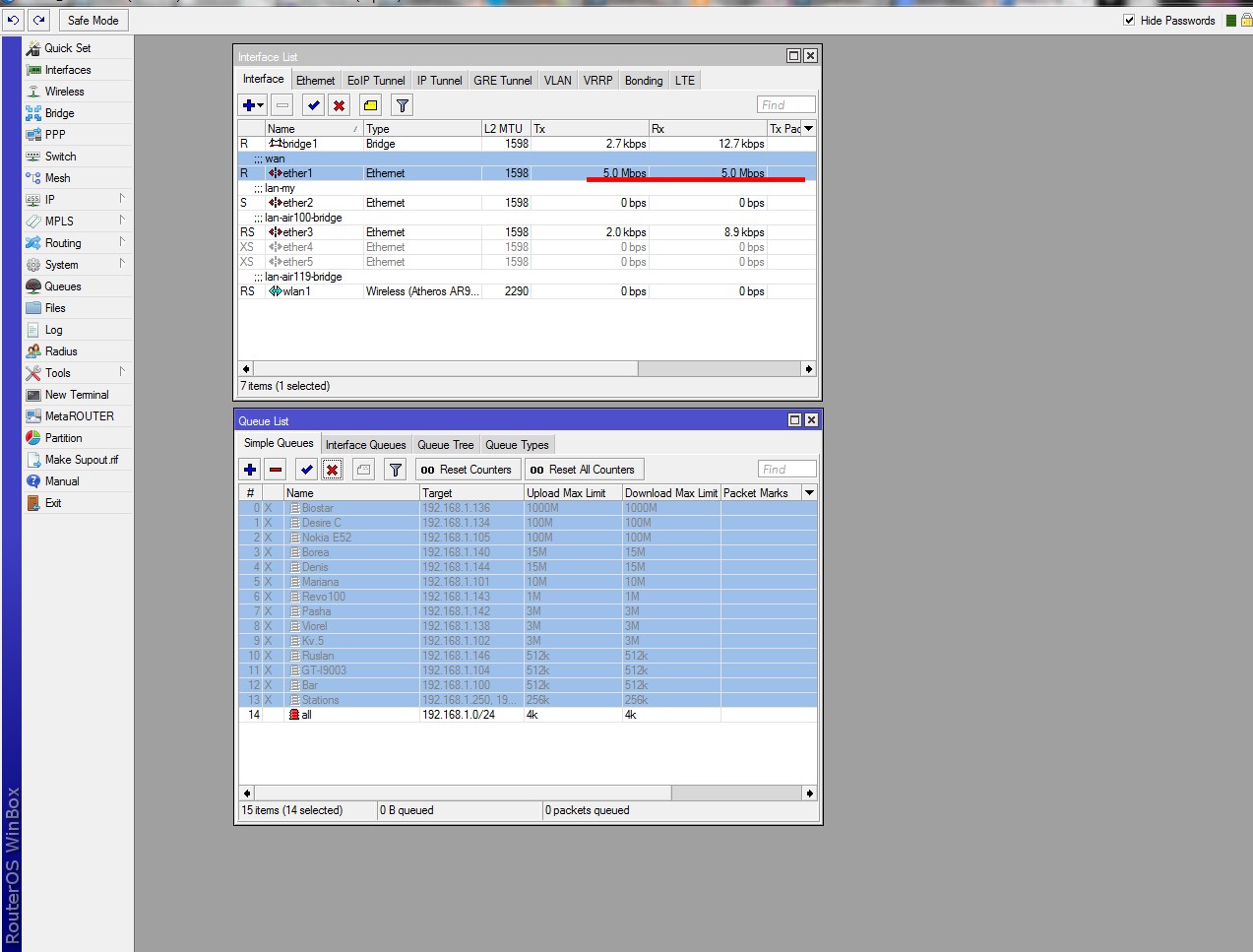Switch to Interface Queues tab

click(365, 445)
